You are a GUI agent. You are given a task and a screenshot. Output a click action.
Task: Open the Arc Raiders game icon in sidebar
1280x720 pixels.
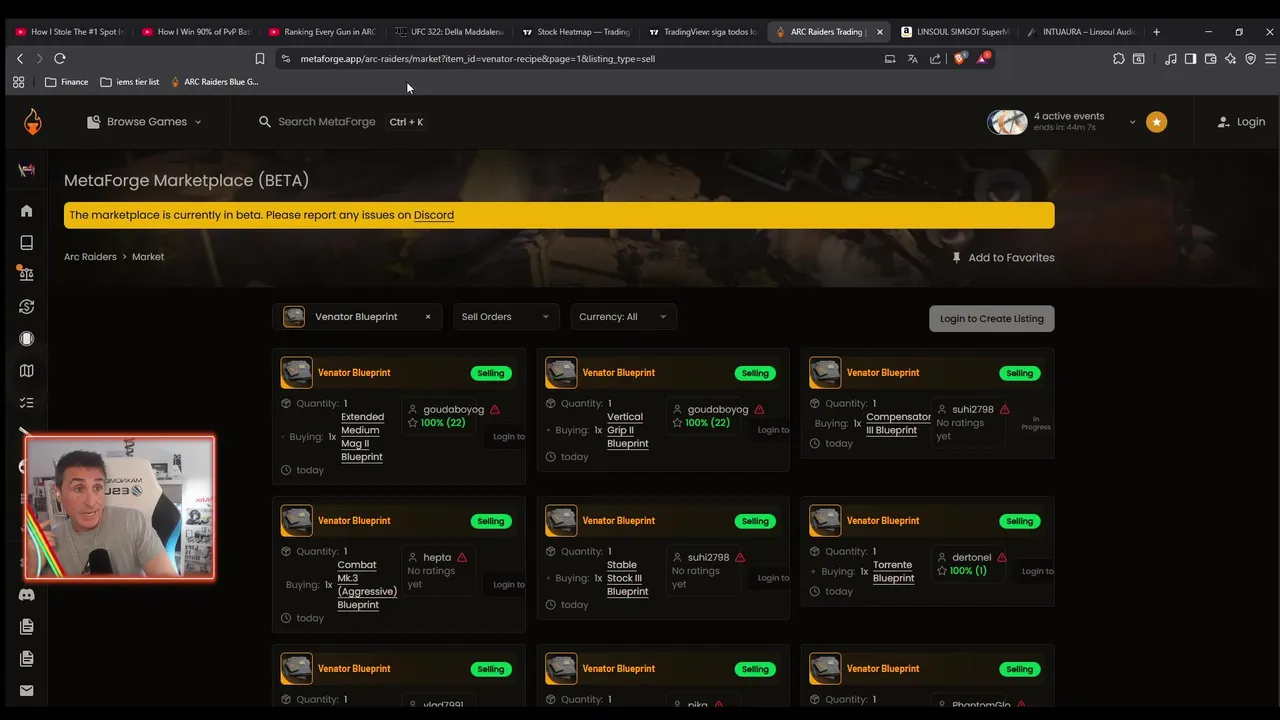(x=27, y=170)
